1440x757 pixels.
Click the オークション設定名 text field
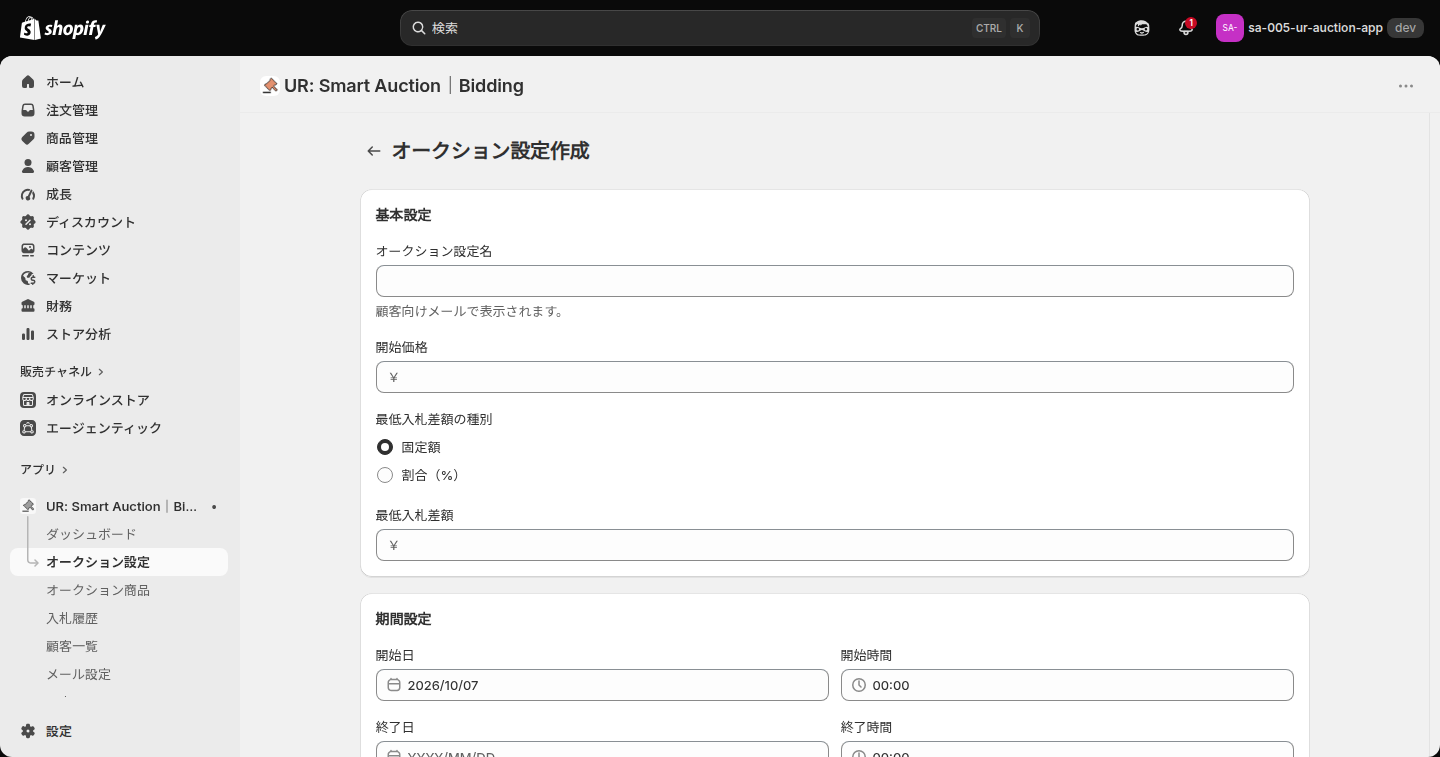[835, 281]
